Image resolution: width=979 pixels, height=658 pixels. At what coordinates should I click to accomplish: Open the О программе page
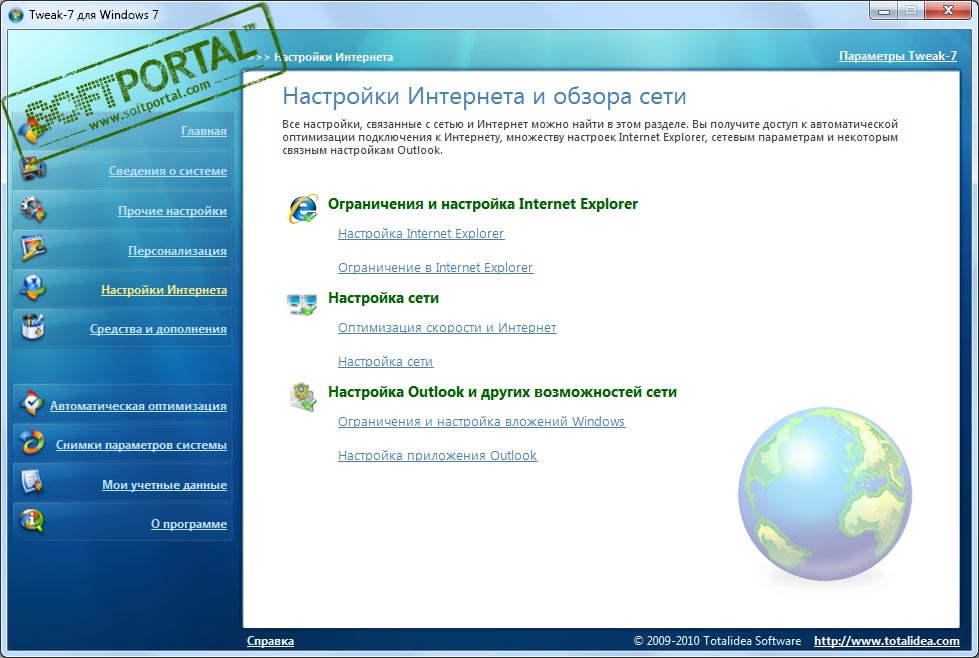click(x=189, y=524)
